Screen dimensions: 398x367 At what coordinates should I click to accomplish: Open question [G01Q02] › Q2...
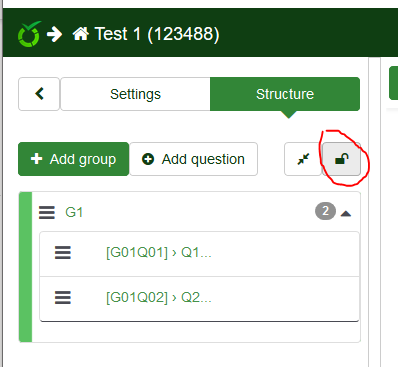click(x=159, y=297)
